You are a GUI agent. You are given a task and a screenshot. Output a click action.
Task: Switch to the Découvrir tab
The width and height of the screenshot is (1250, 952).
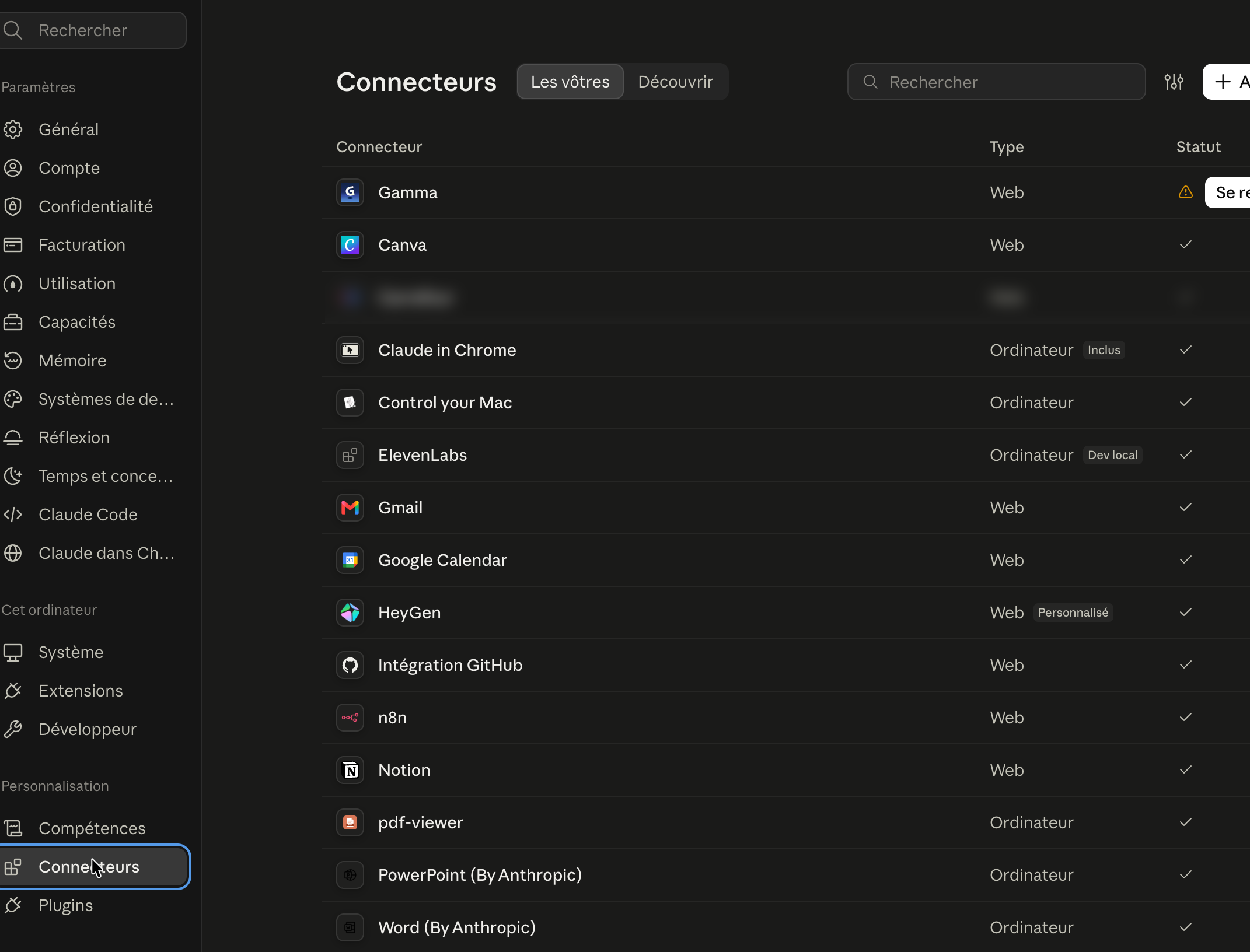pos(676,82)
